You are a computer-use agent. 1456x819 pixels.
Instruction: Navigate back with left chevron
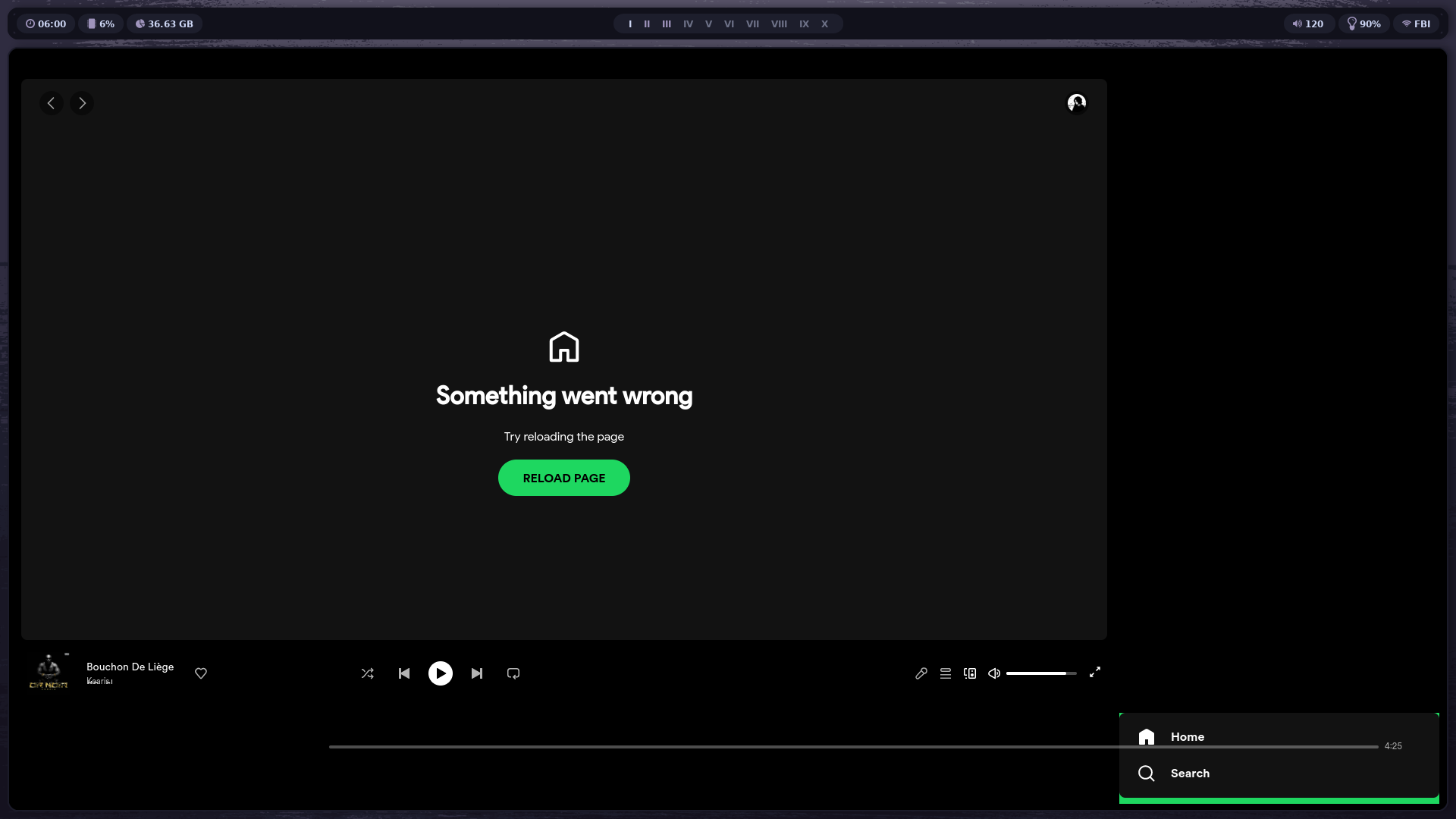52,103
